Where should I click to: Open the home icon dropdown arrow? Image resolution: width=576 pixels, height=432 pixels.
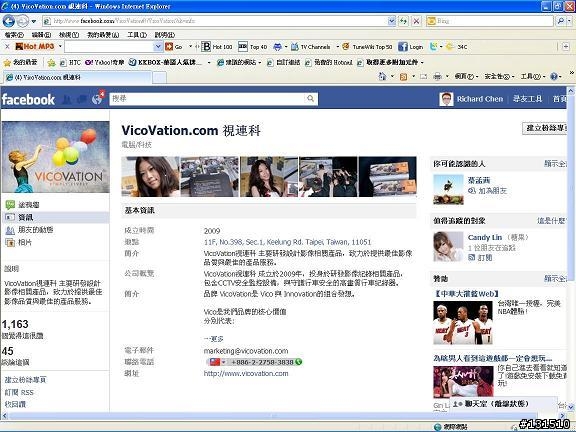click(x=392, y=76)
